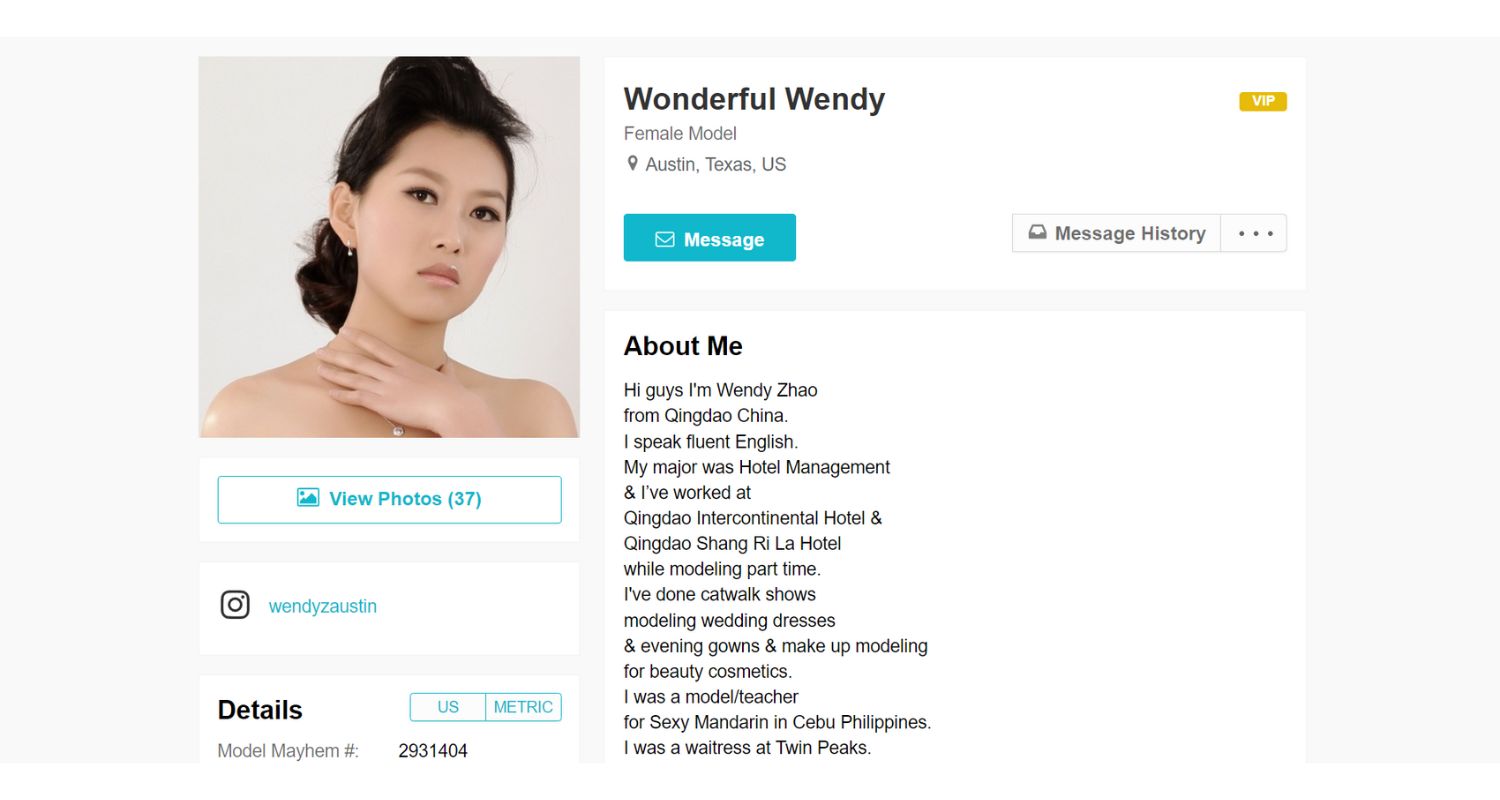Image resolution: width=1500 pixels, height=800 pixels.
Task: Click the Instagram logo icon
Action: (235, 605)
